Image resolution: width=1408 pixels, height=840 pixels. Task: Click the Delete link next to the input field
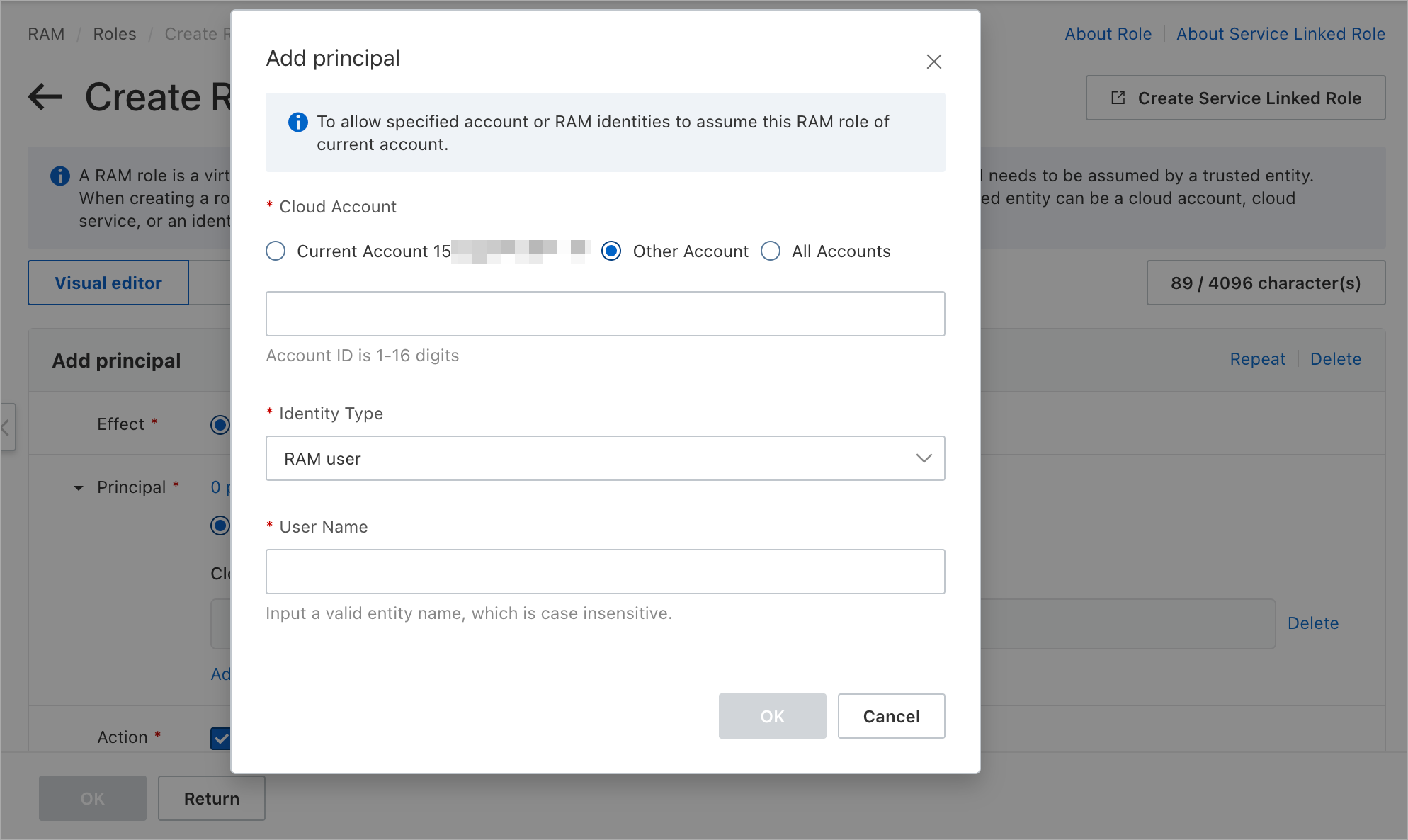1313,623
